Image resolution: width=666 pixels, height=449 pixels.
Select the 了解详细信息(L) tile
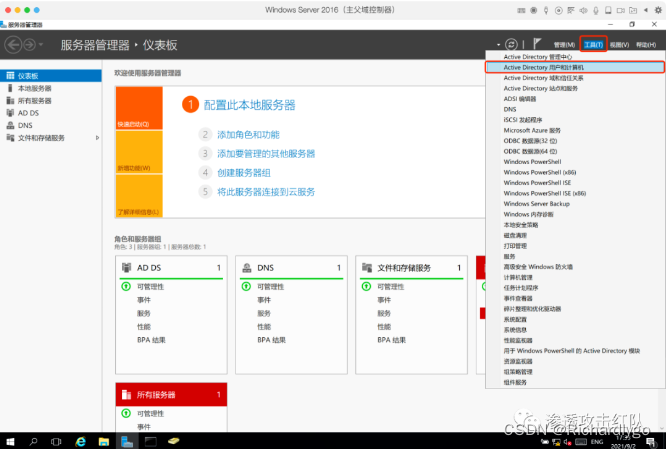tap(139, 196)
